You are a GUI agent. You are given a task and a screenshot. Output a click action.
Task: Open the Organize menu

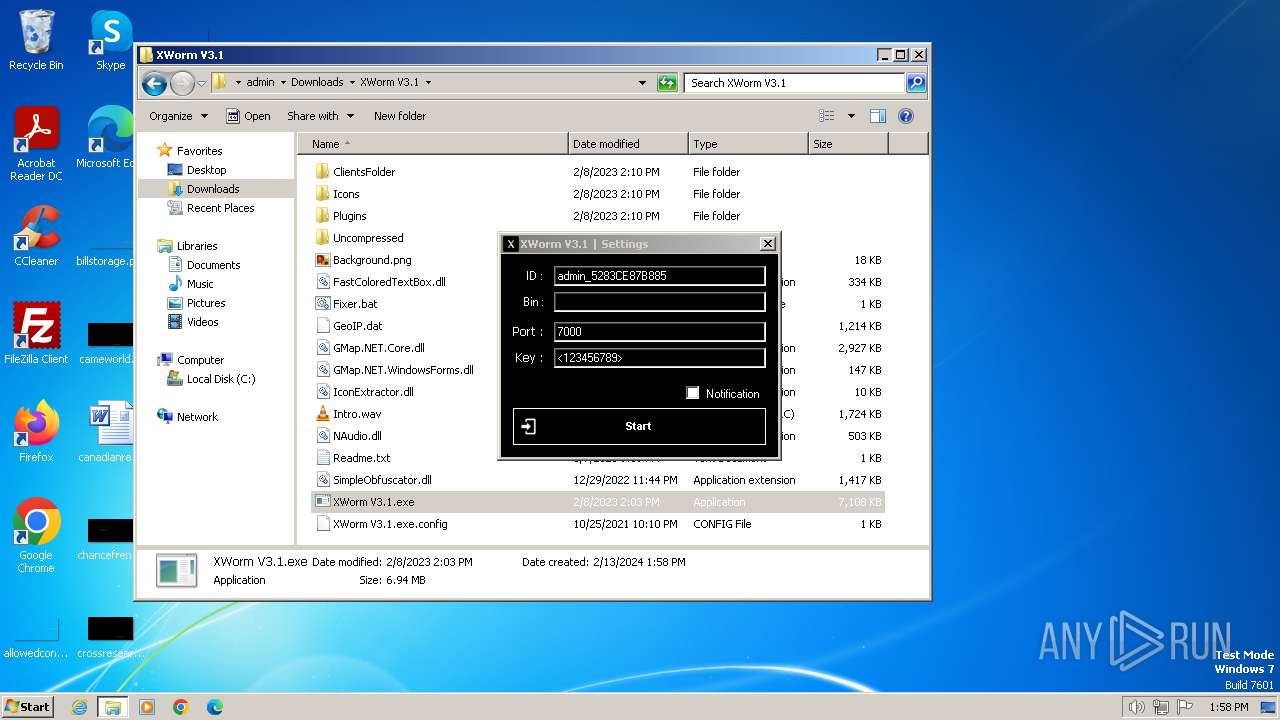click(x=178, y=116)
